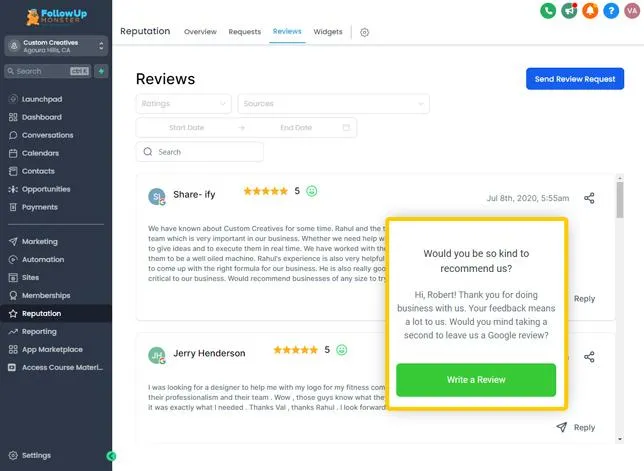Image resolution: width=644 pixels, height=471 pixels.
Task: Click the reviews Search input field
Action: click(200, 152)
